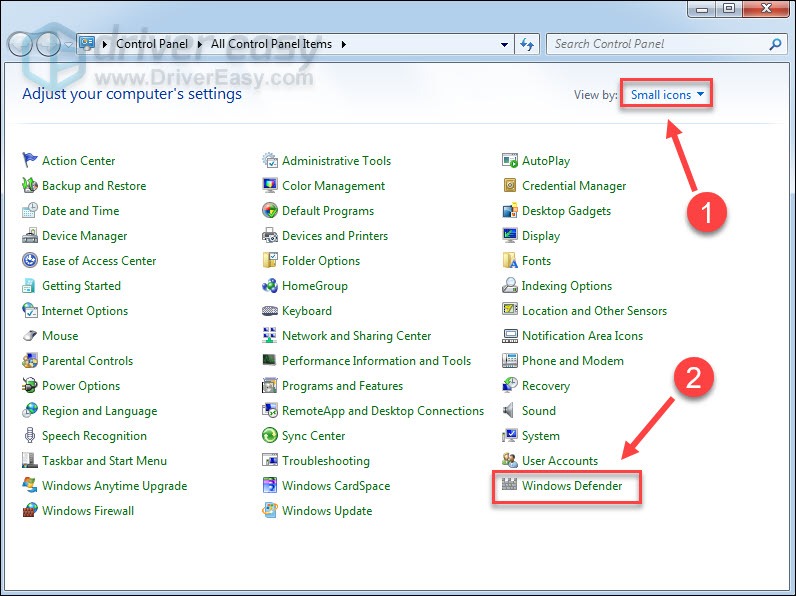Open the Device Manager icon
796x596 pixels.
30,236
